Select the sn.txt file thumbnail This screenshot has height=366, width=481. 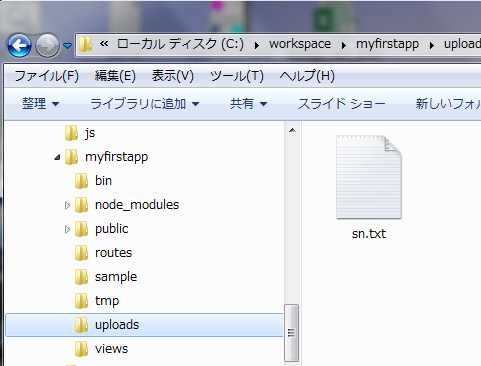[x=369, y=177]
